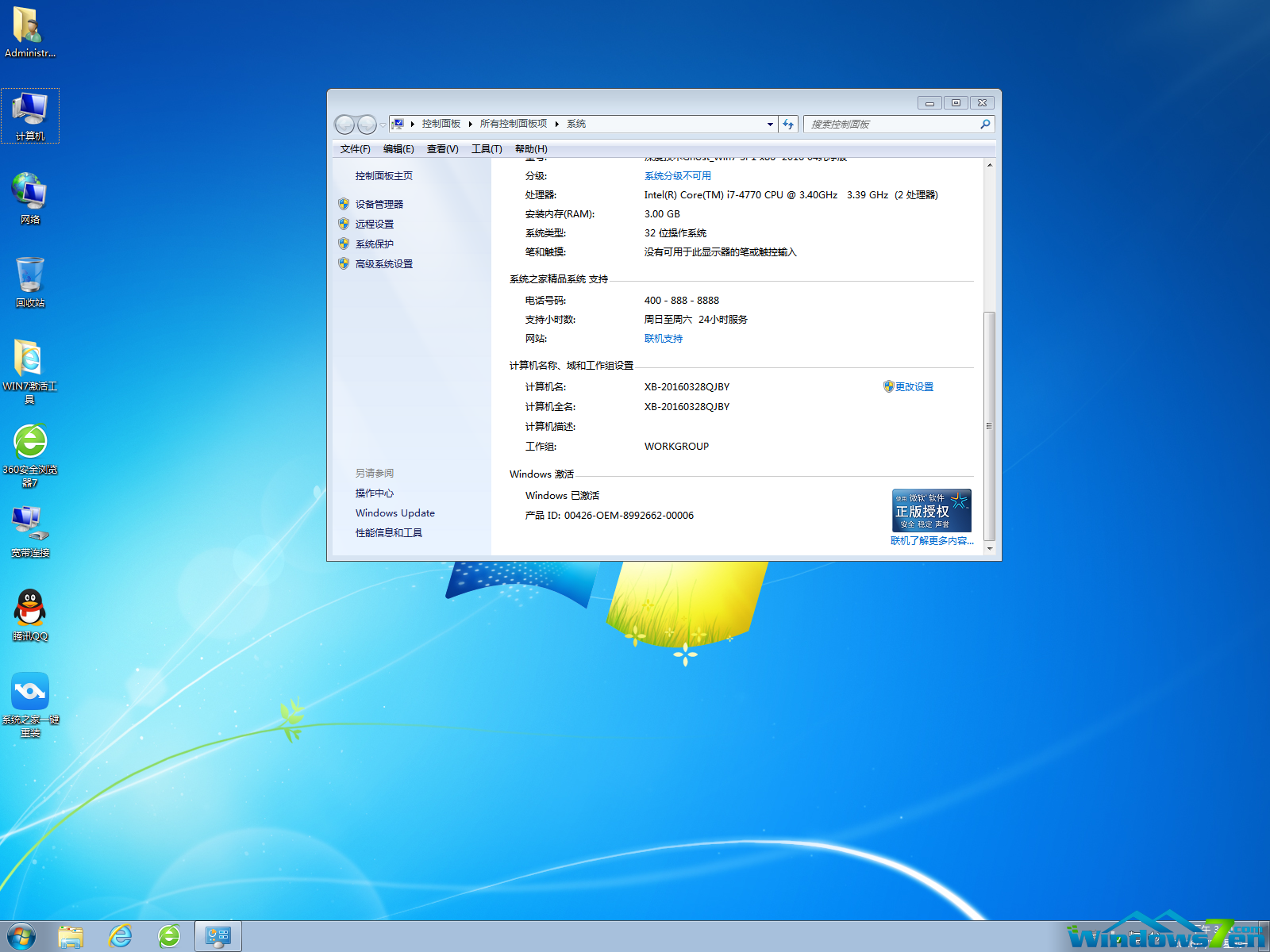This screenshot has width=1270, height=952.
Task: Click the 正版授权 genuine software badge
Action: pyautogui.click(x=931, y=510)
